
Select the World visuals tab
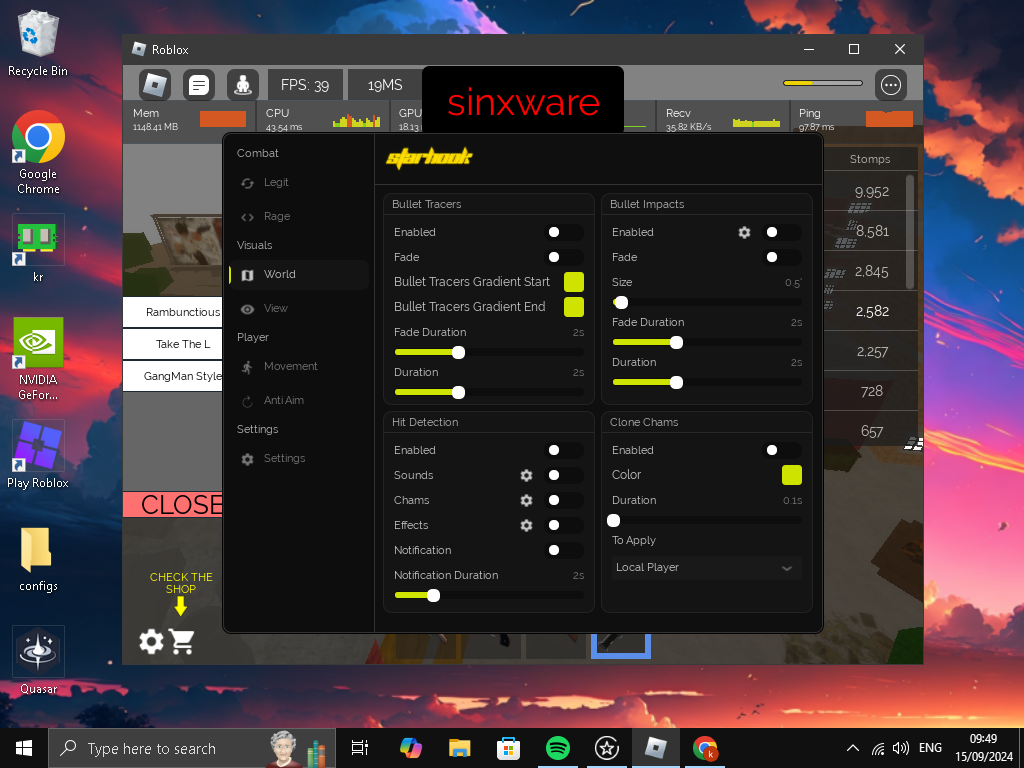tap(299, 275)
